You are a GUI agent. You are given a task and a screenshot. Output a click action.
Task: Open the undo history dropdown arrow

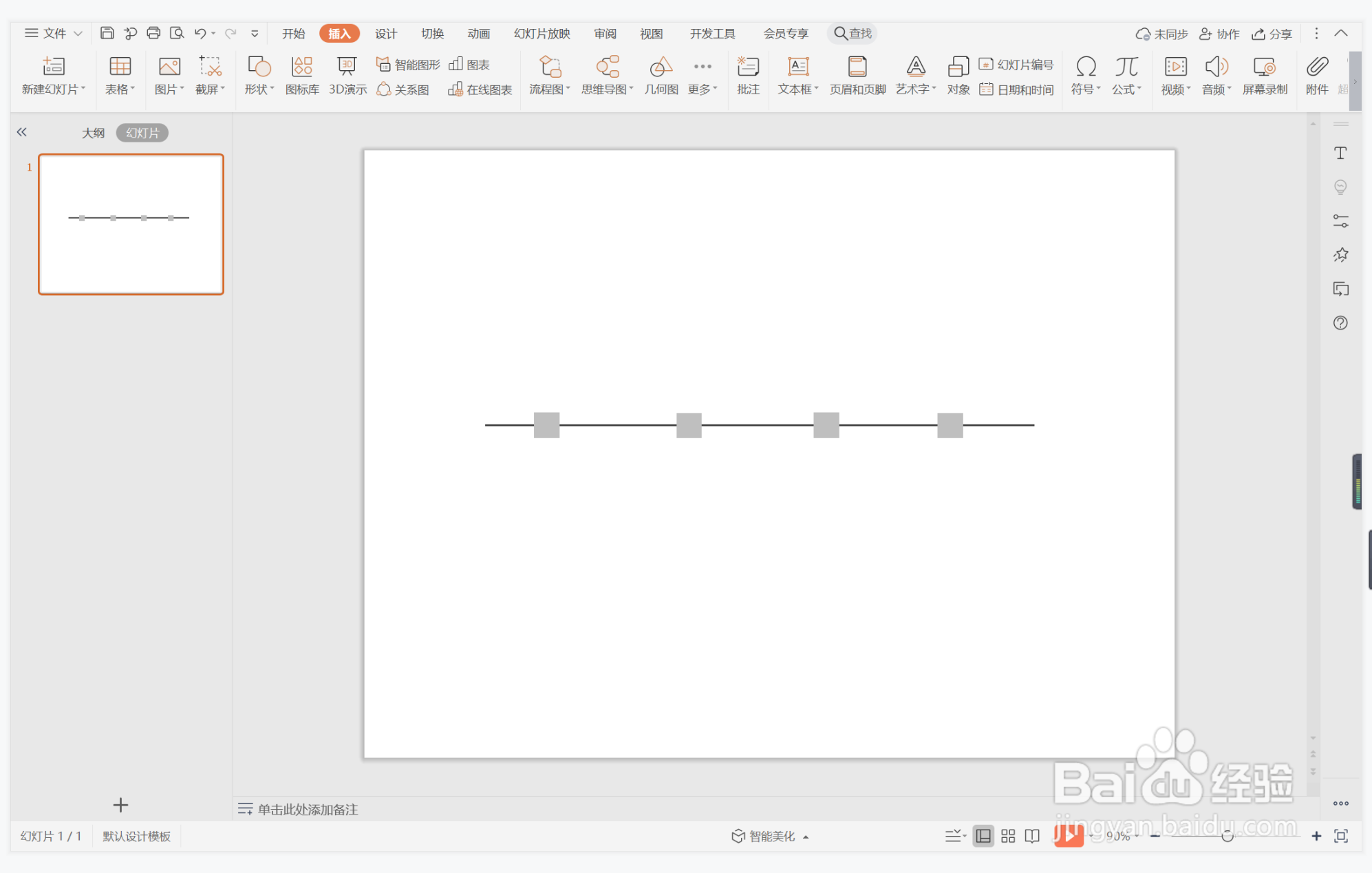pos(213,33)
